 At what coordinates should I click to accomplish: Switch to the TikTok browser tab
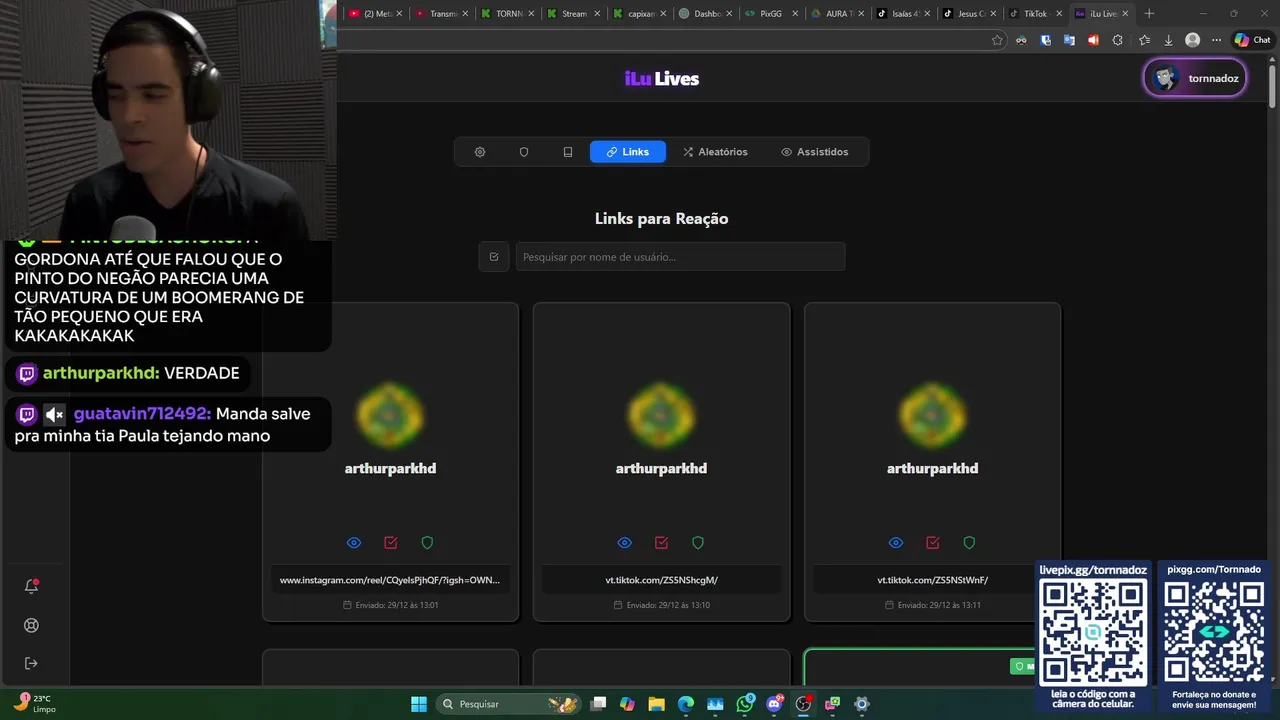(1035, 14)
